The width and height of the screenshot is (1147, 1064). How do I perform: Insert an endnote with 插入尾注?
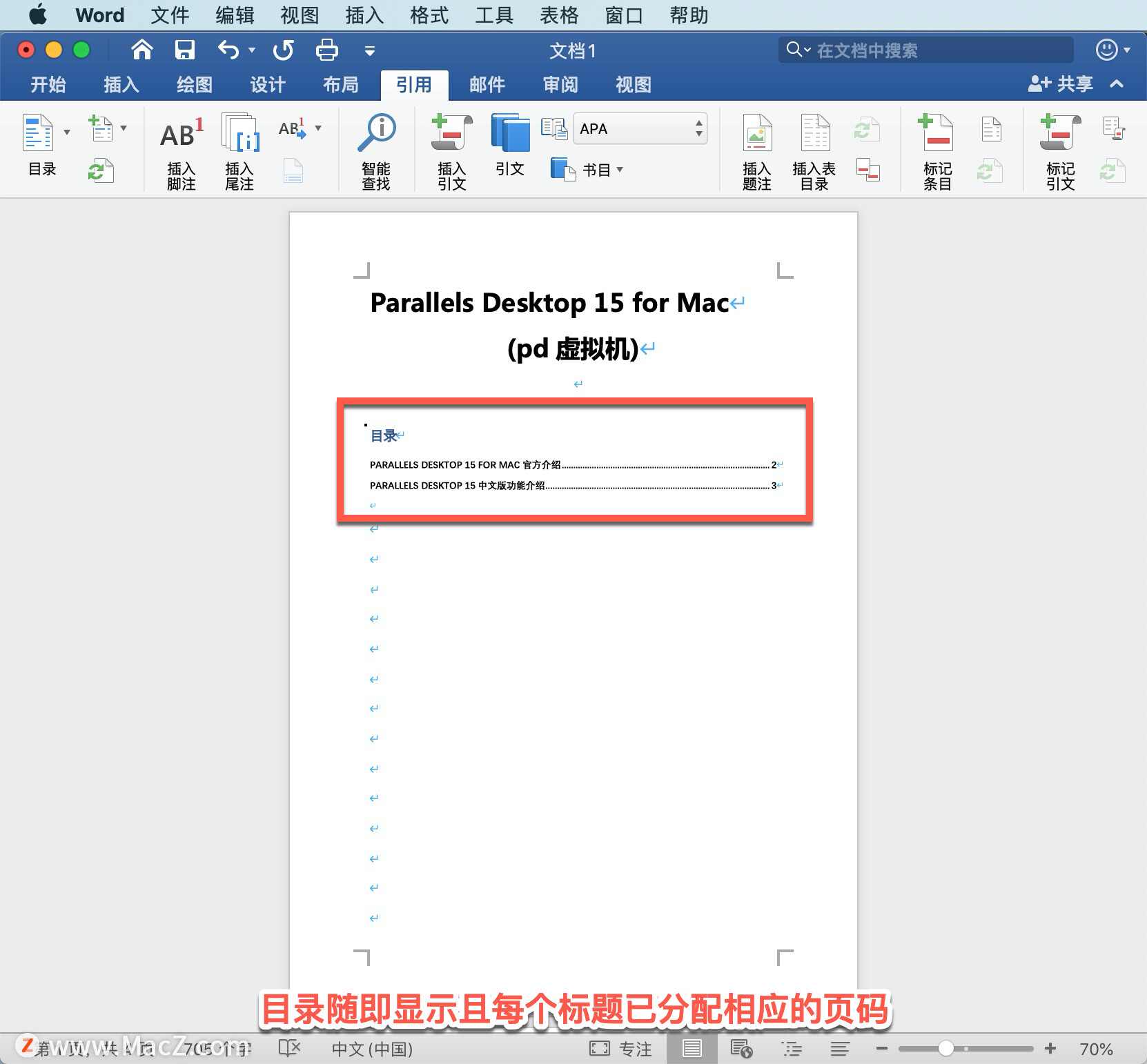pos(239,153)
